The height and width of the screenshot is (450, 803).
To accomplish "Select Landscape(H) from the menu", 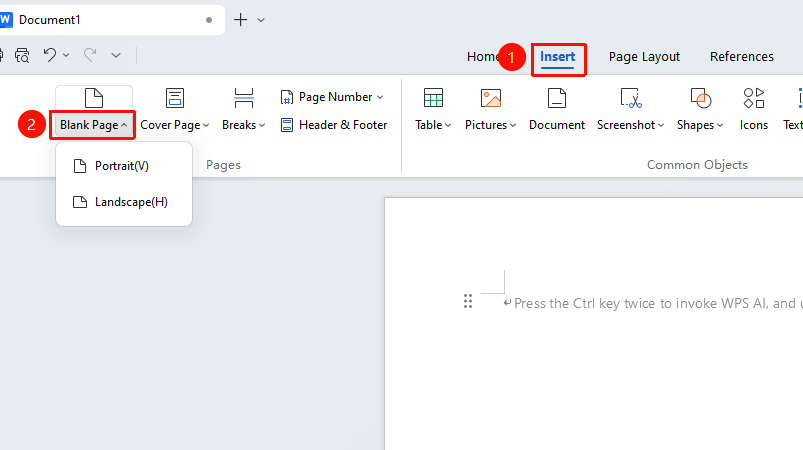I will 124,202.
